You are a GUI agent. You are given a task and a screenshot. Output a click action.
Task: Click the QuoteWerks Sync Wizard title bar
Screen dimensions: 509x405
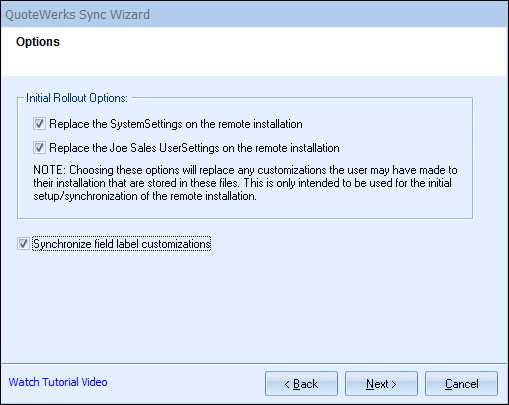[x=254, y=14]
